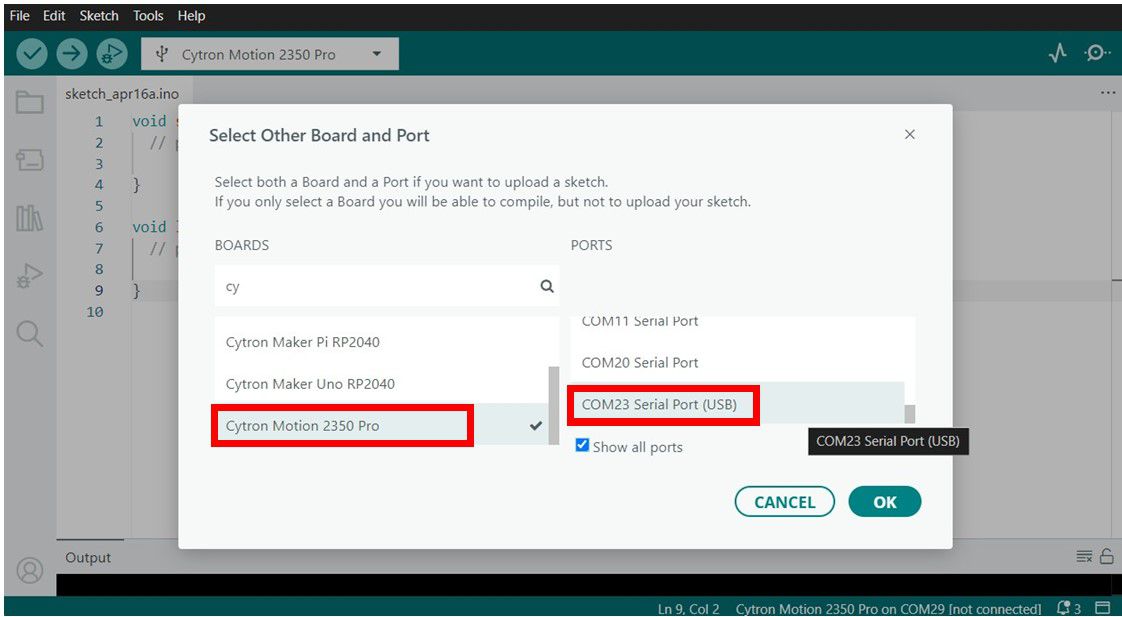Open the Tools menu
The width and height of the screenshot is (1122, 617).
pyautogui.click(x=148, y=16)
